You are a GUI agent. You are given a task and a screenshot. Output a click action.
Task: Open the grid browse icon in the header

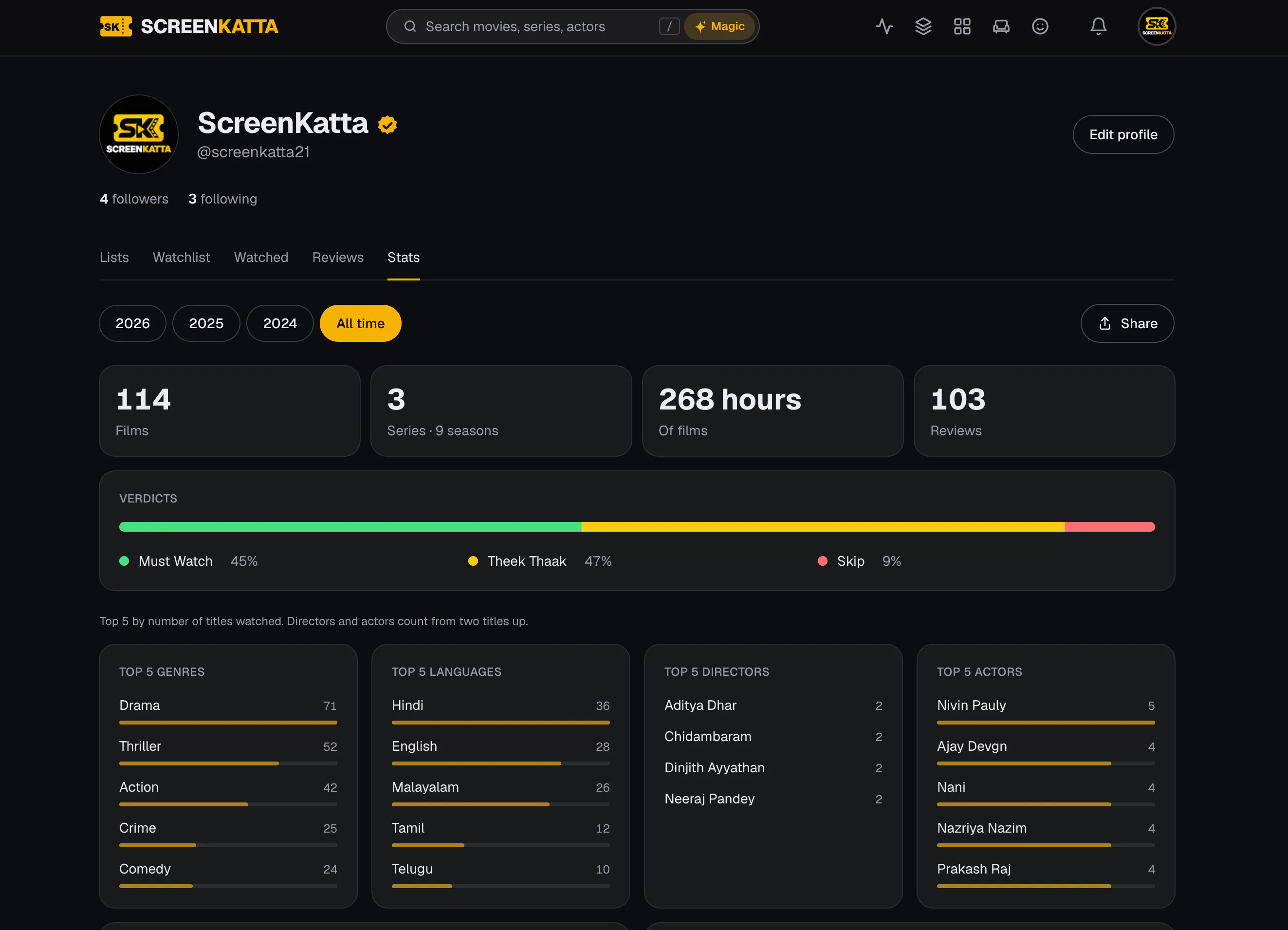tap(962, 26)
